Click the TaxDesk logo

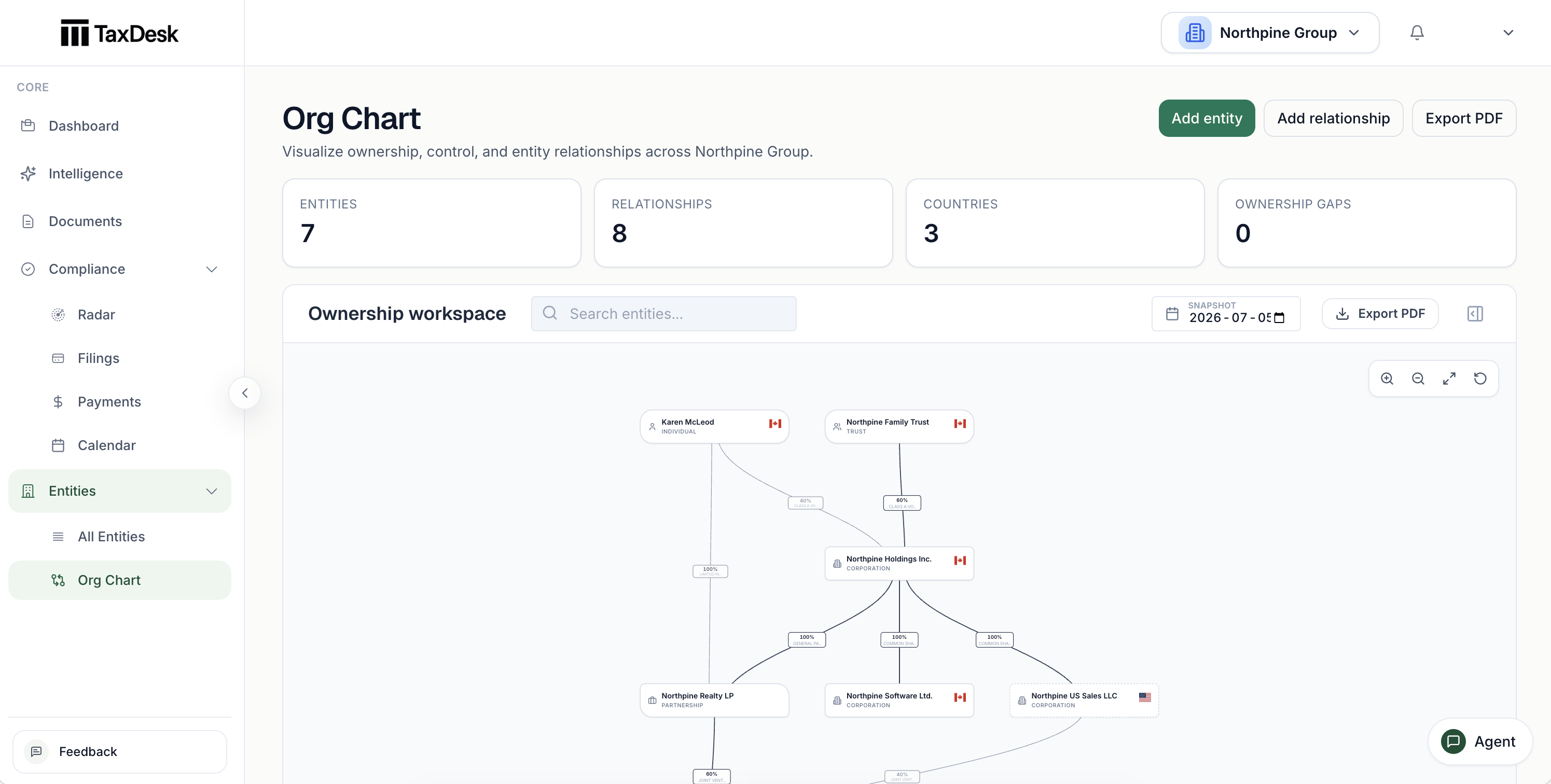pyautogui.click(x=119, y=33)
